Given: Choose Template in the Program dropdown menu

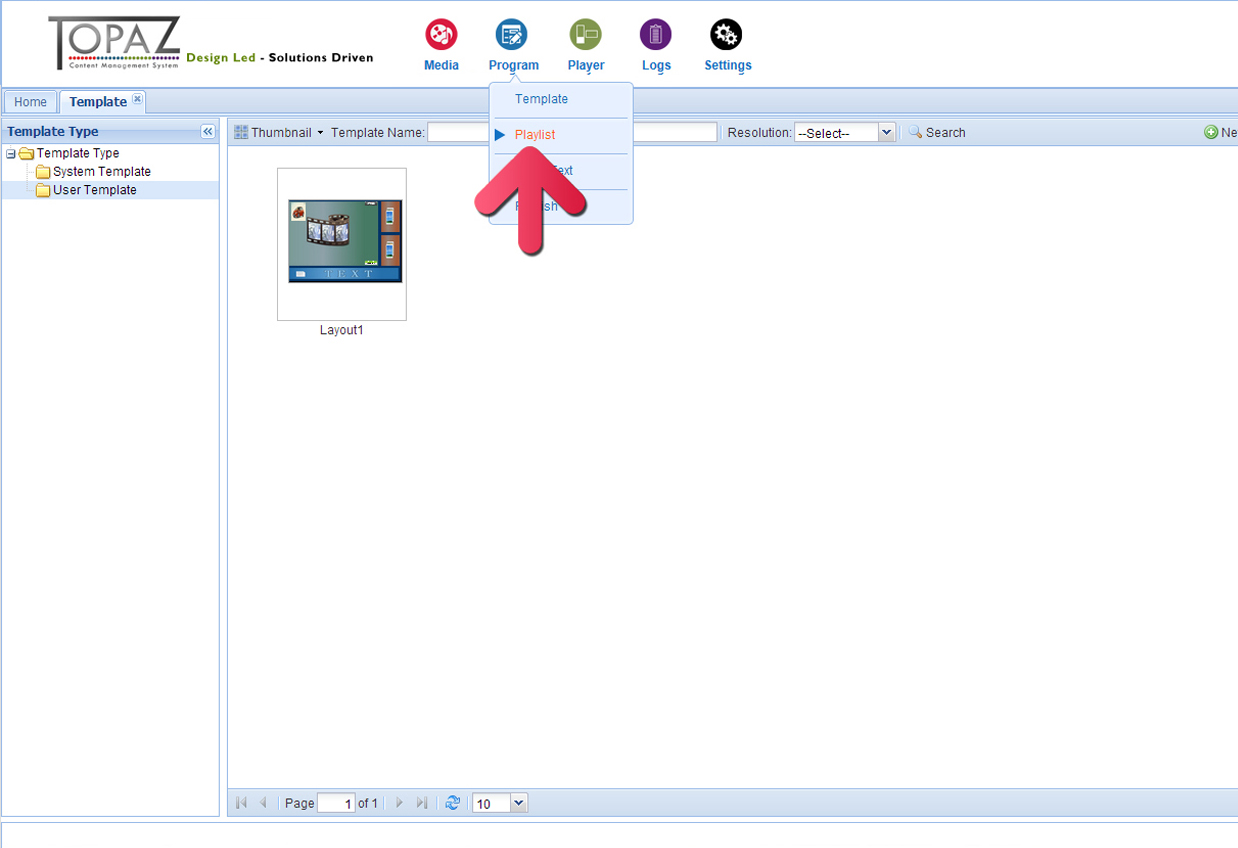Looking at the screenshot, I should click(x=541, y=99).
